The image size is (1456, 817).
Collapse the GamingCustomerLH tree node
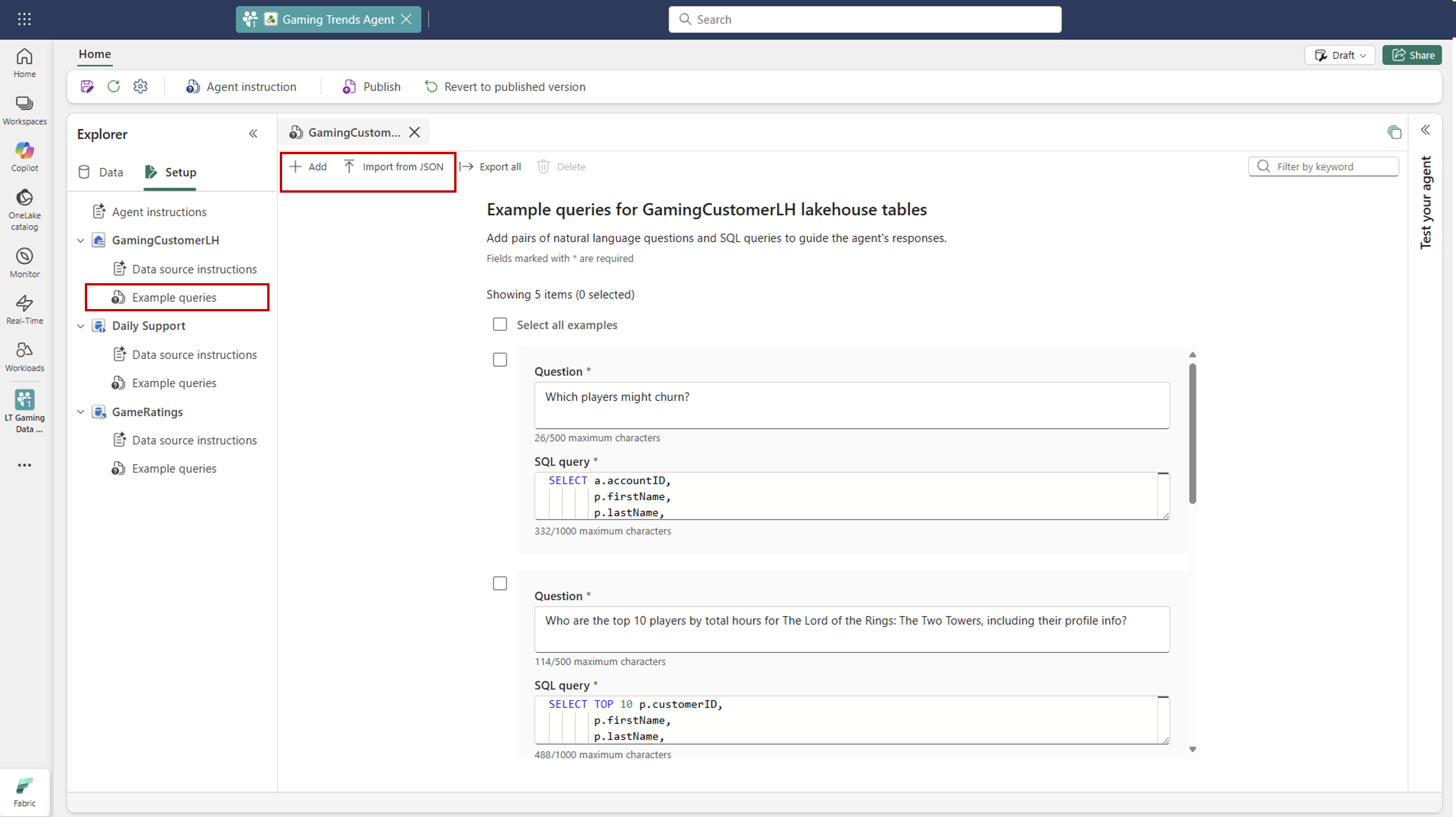(81, 240)
